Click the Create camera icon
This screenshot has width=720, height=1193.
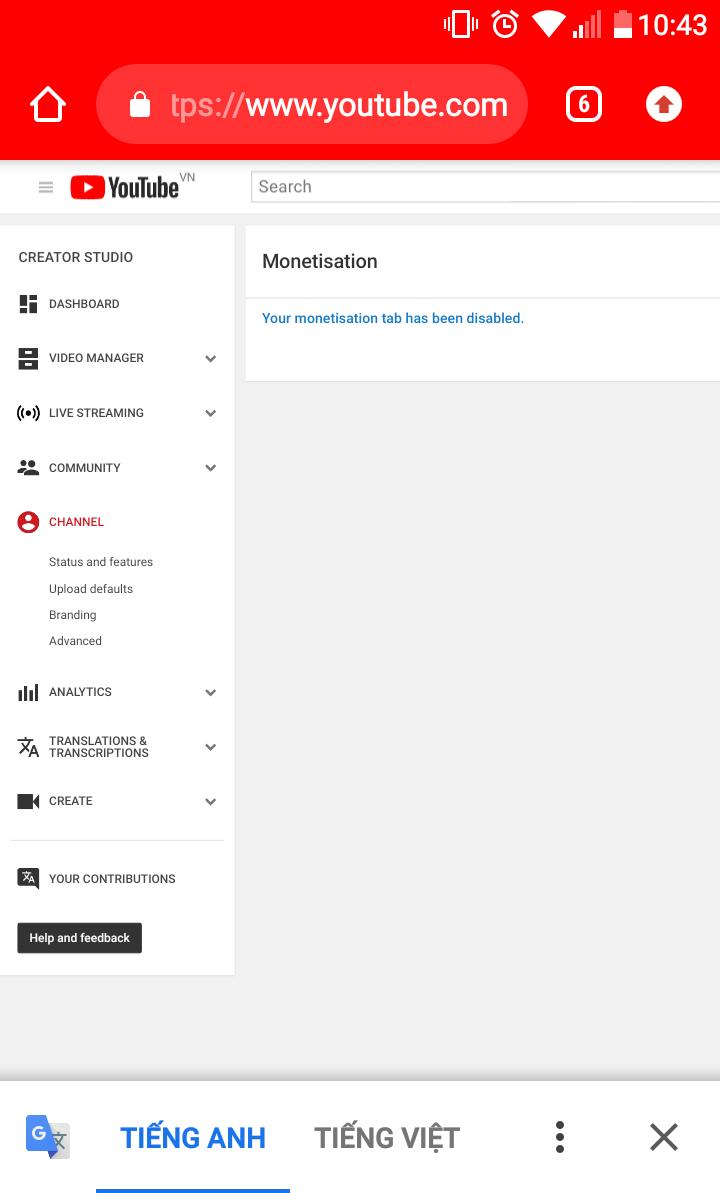tap(28, 801)
